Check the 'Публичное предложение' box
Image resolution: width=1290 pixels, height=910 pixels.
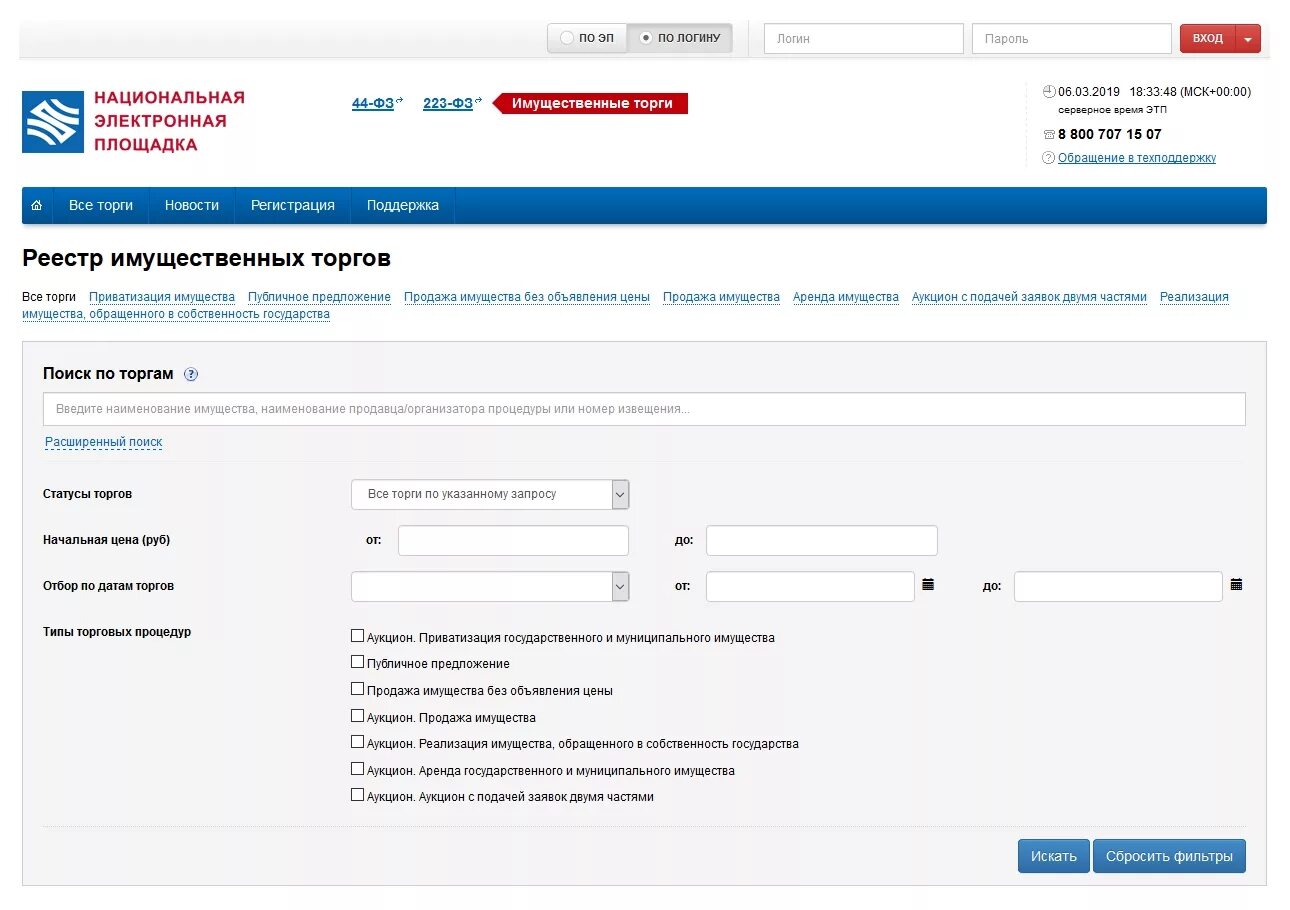point(357,662)
